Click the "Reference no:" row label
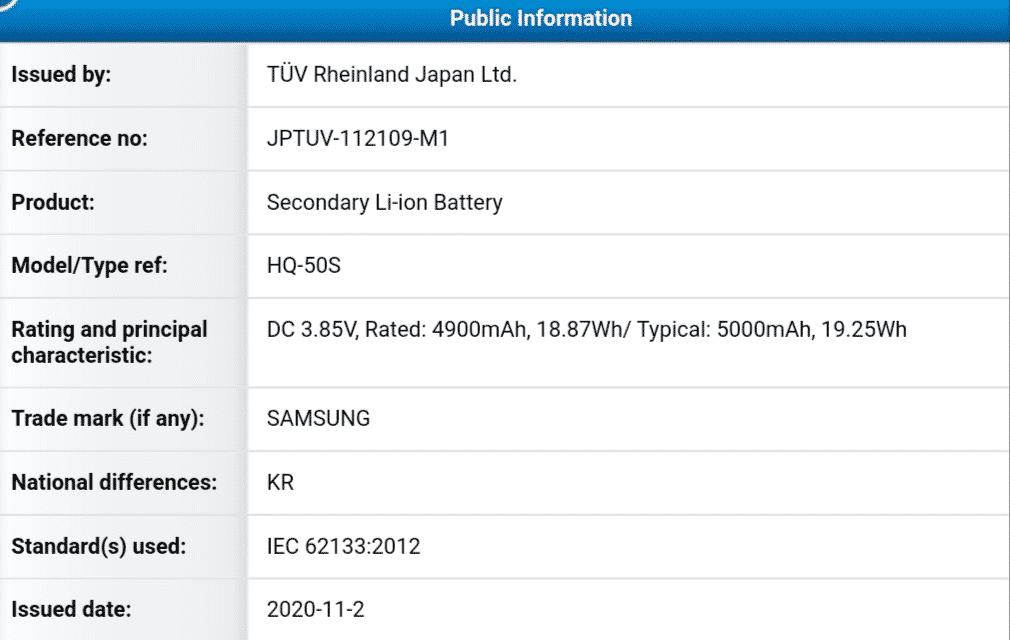 [x=79, y=139]
